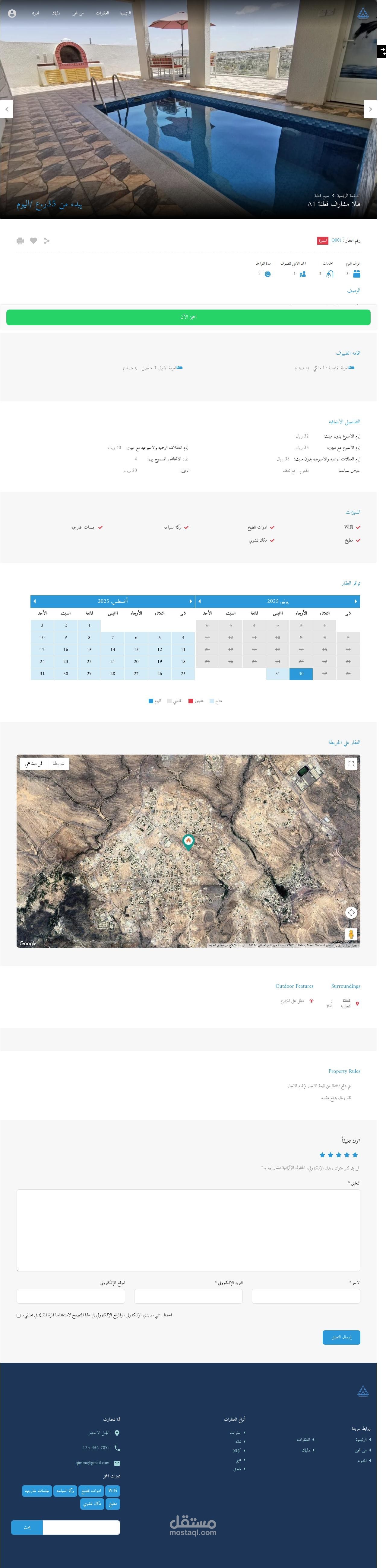
Task: Click the compare arrows side tab
Action: pos(382,52)
